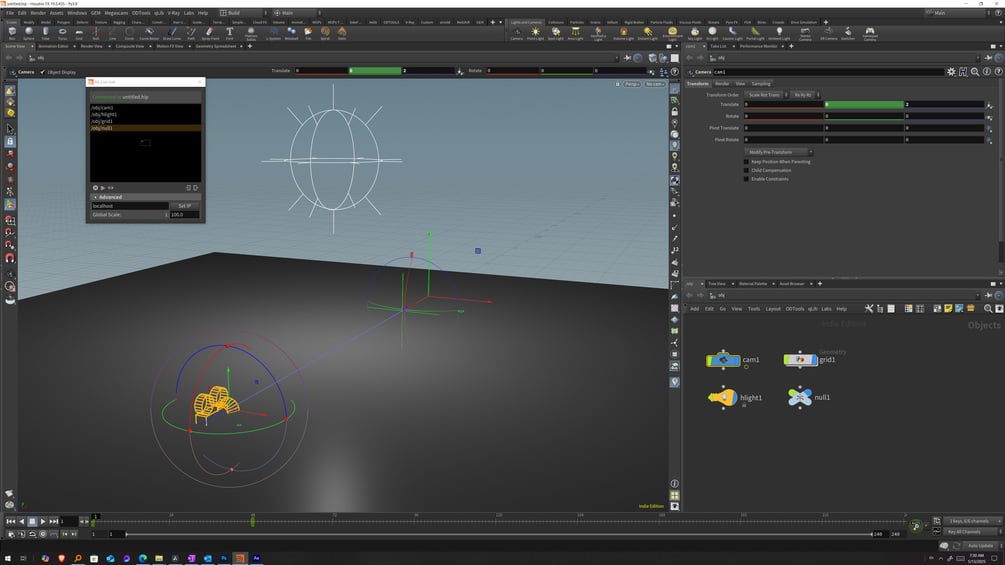Open parameter gear menu for cam1
Screen dimensions: 1005x565
pos(951,72)
